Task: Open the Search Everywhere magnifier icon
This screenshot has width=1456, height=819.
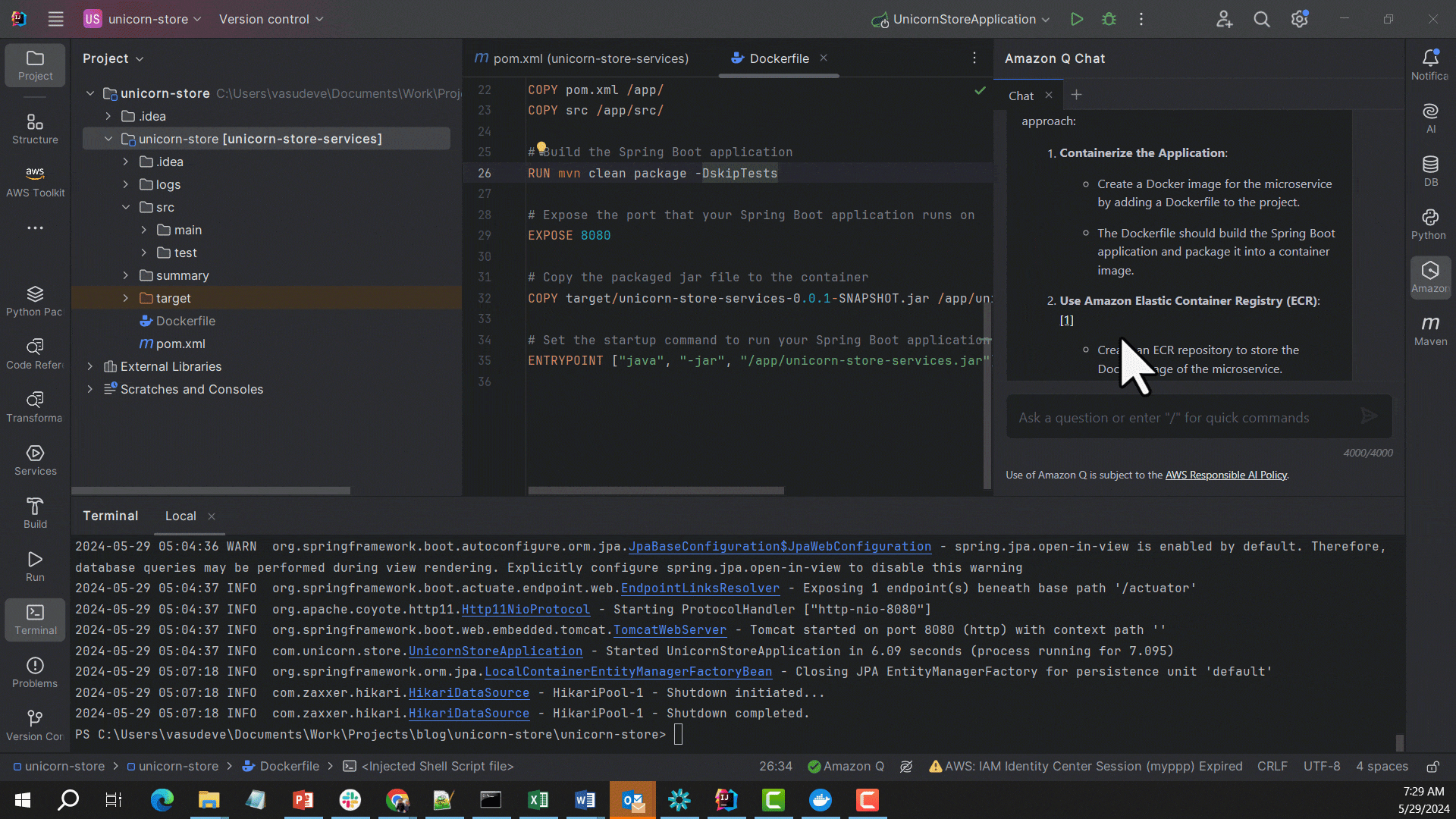Action: click(x=1261, y=19)
